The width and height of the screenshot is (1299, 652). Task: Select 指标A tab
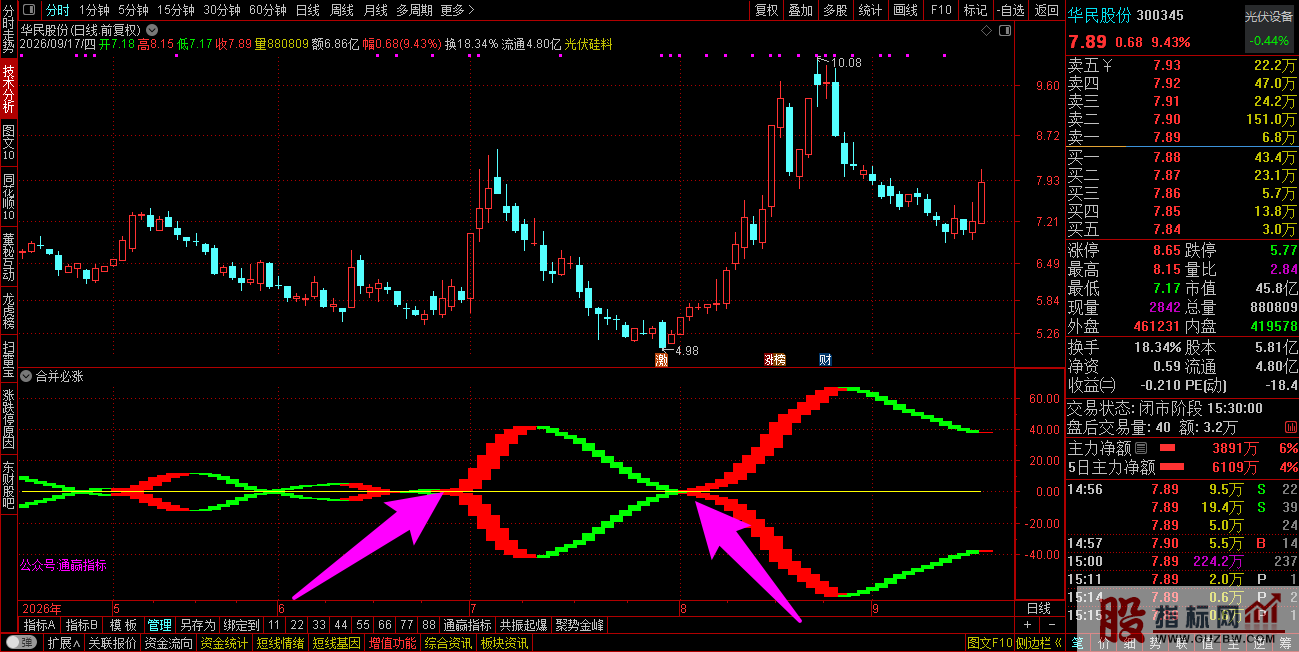40,625
